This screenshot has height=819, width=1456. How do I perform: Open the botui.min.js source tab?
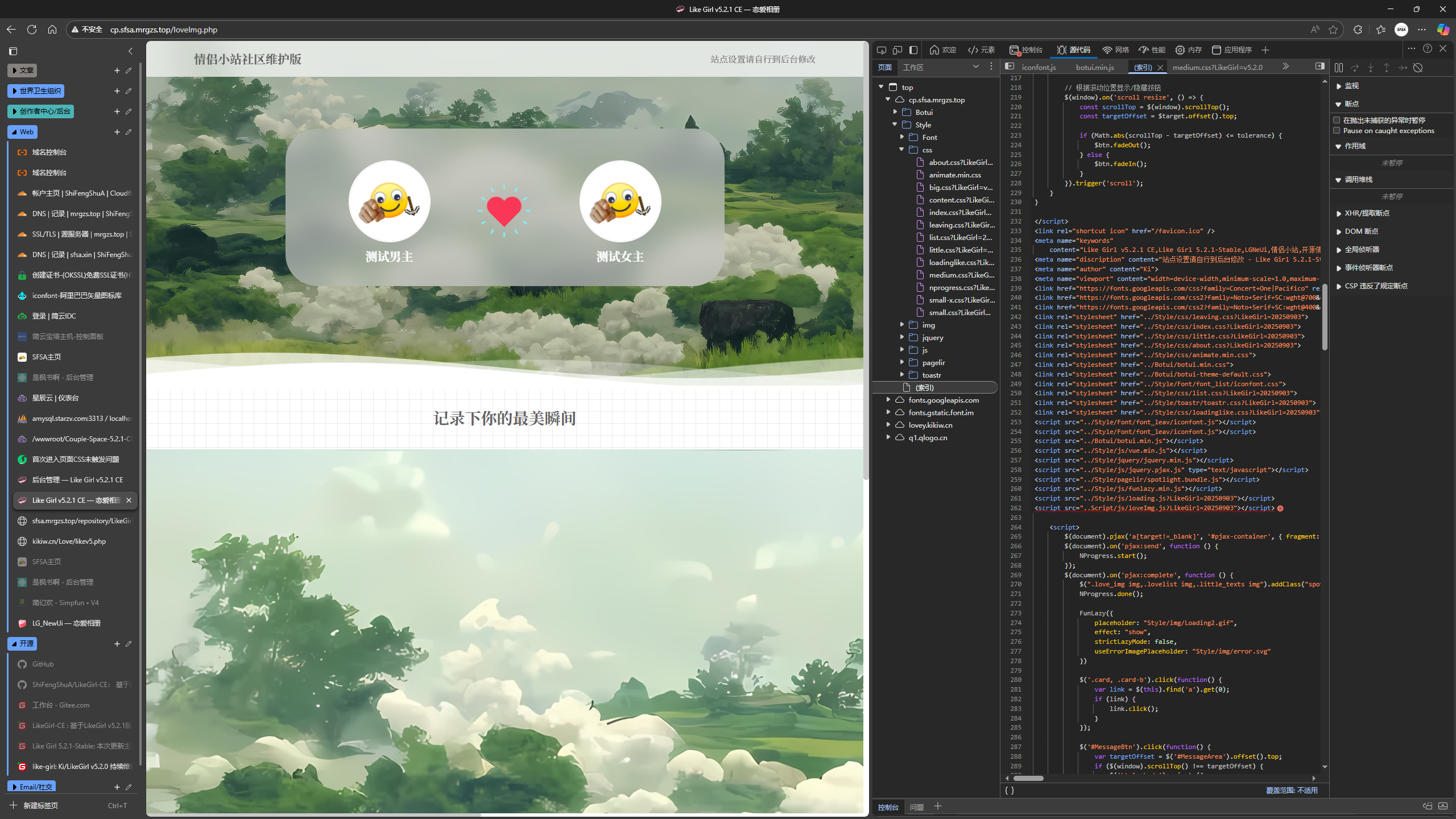pos(1094,67)
